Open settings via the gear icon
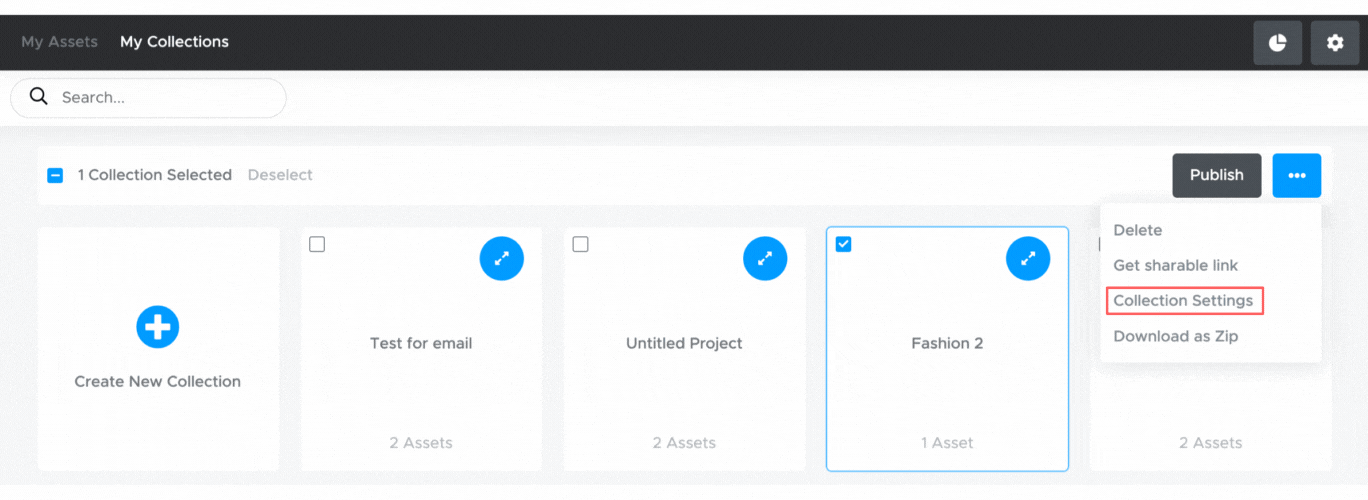The width and height of the screenshot is (1368, 500). point(1335,43)
